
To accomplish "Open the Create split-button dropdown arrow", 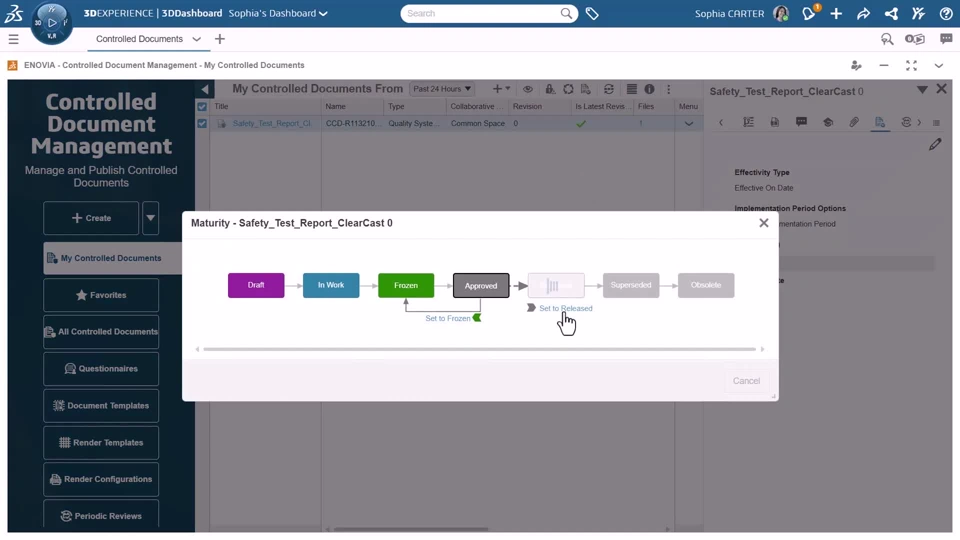I will pos(151,218).
